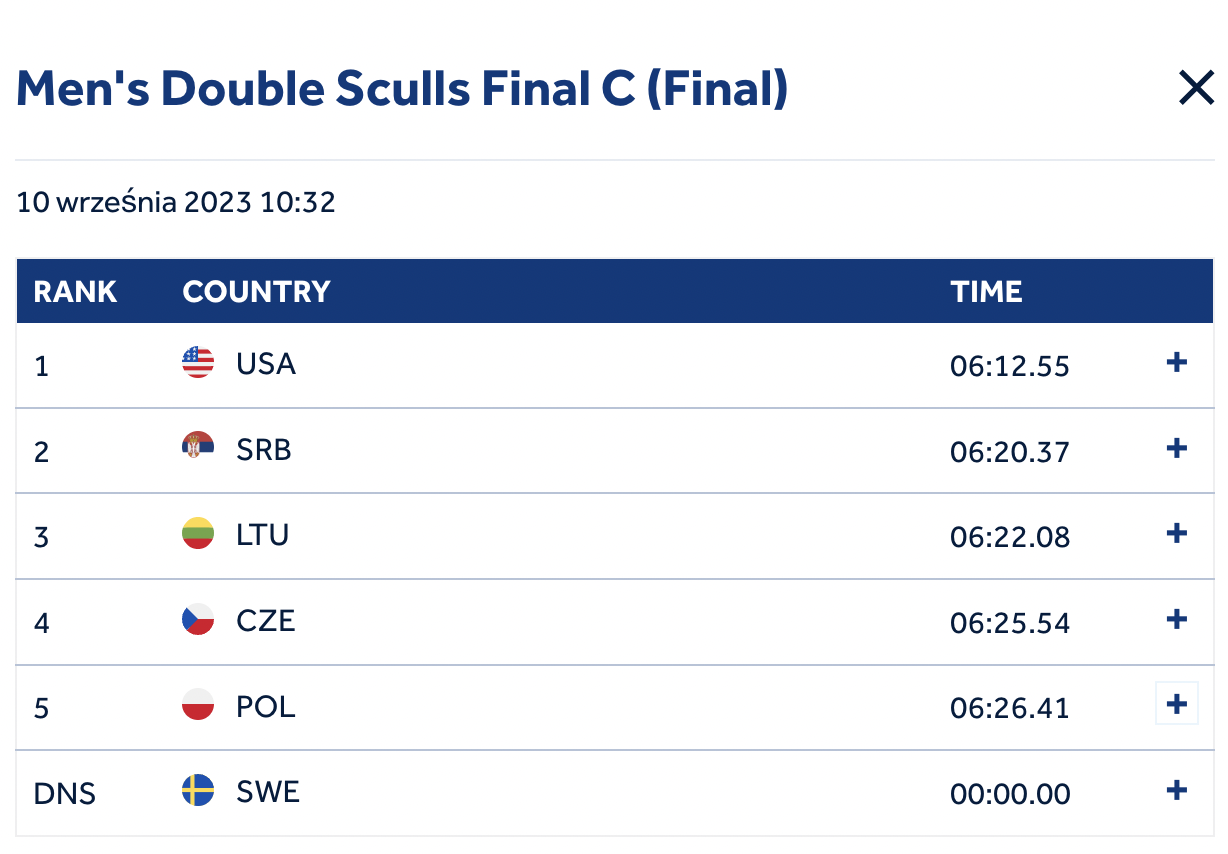Expand the POL row plus button
Screen dimensions: 1228x854
(1177, 704)
